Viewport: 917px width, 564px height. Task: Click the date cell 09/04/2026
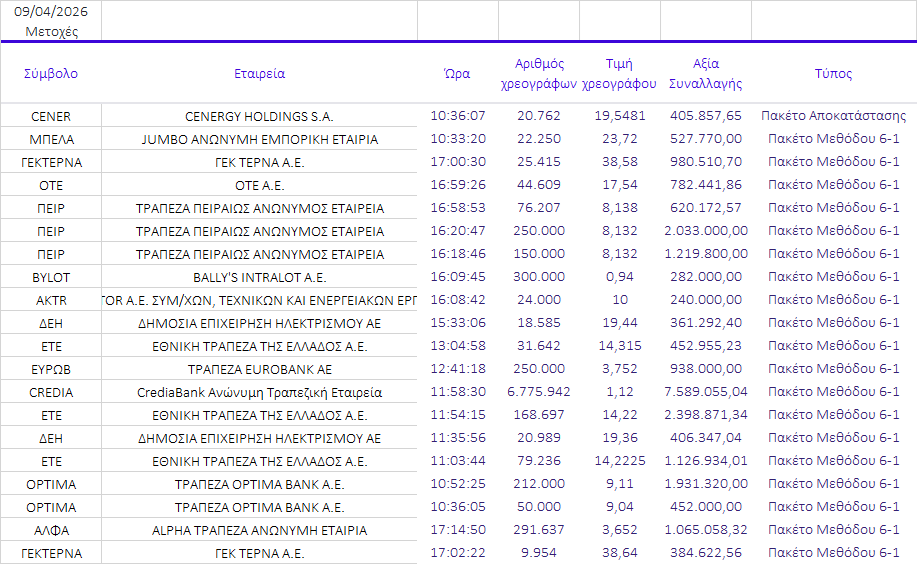pos(51,11)
